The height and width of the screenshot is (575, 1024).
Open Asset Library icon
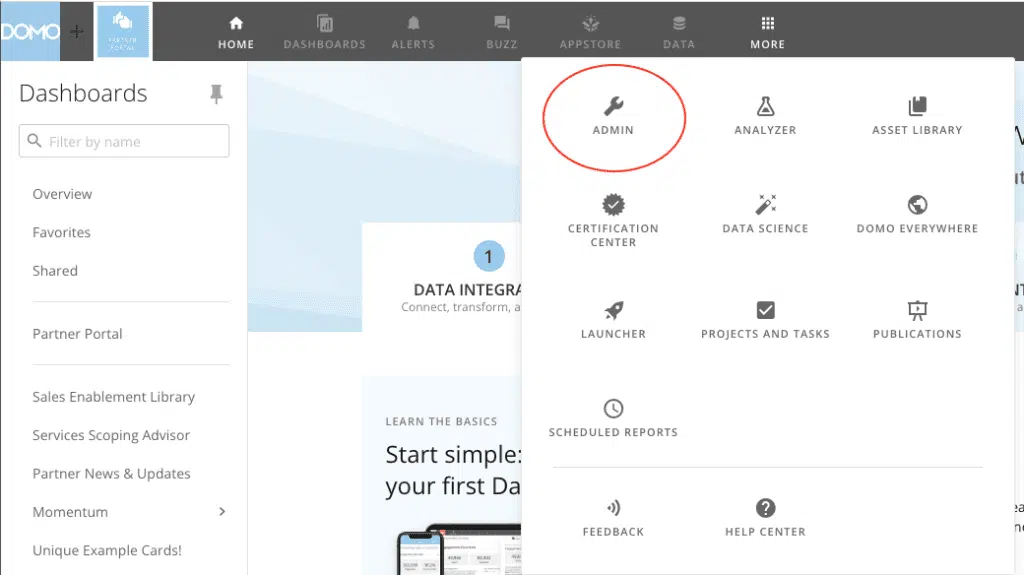click(918, 106)
